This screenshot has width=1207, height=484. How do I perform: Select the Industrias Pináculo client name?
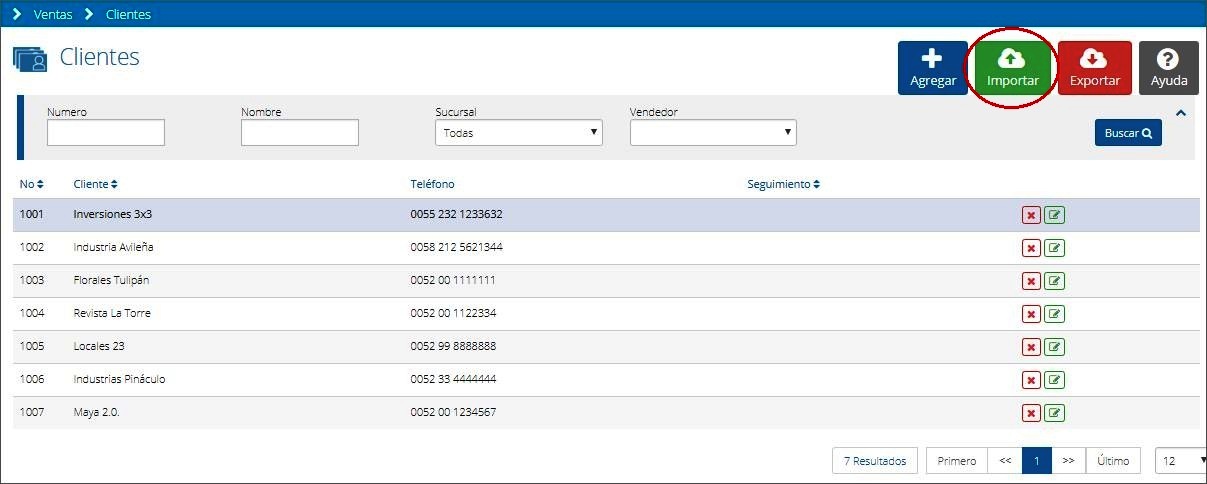click(119, 379)
